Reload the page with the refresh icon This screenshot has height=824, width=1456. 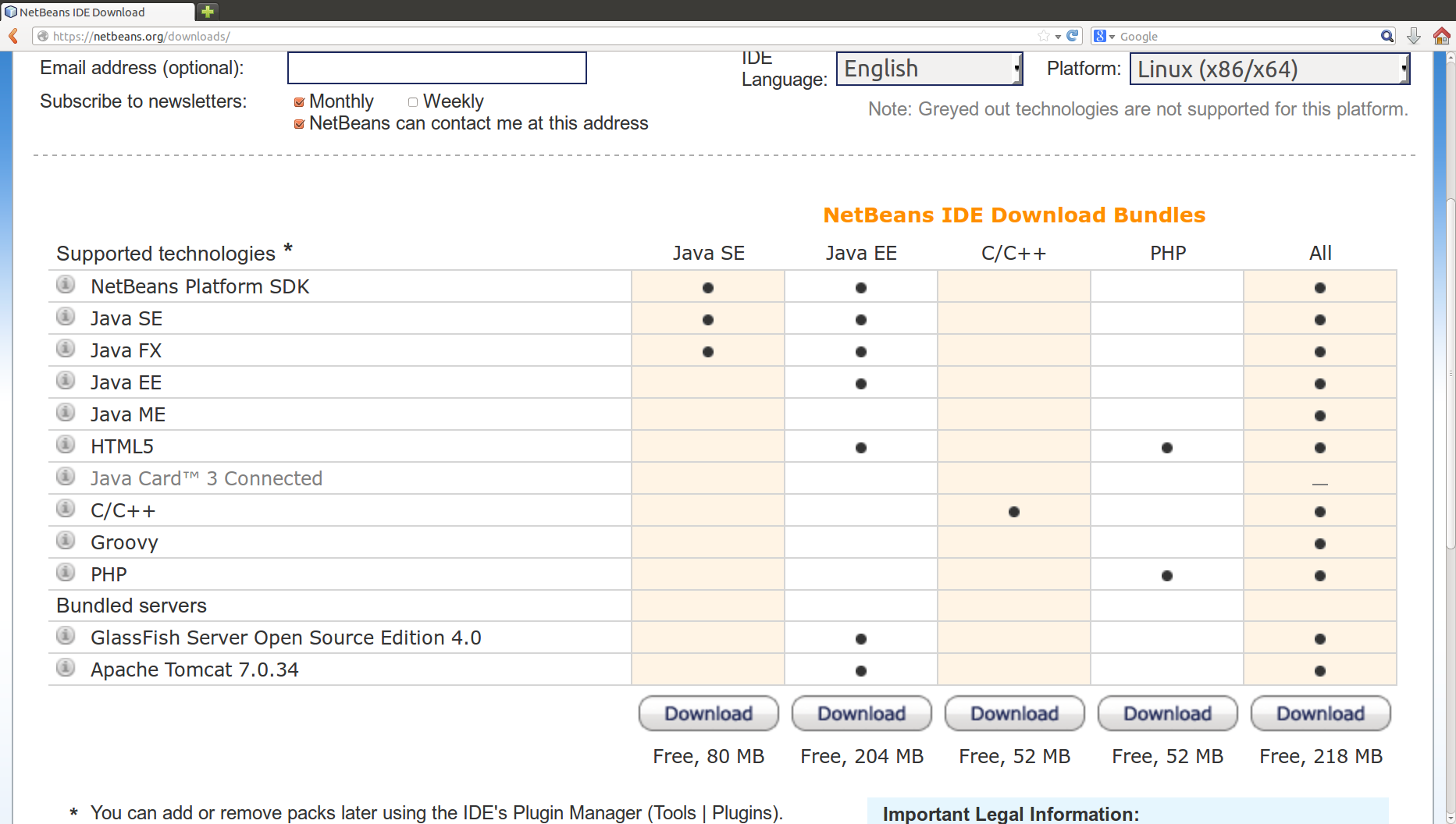coord(1073,36)
